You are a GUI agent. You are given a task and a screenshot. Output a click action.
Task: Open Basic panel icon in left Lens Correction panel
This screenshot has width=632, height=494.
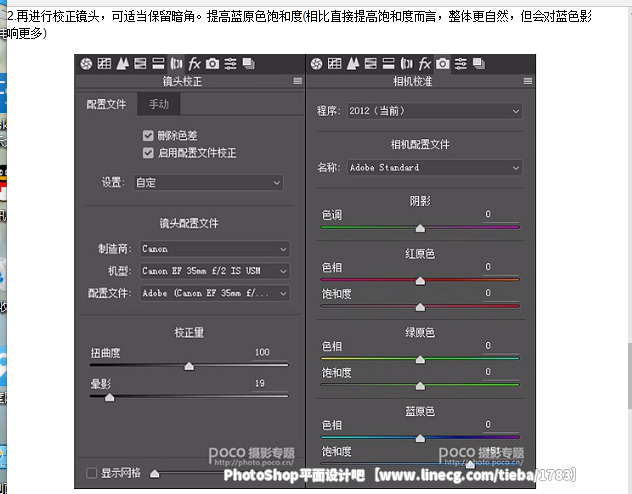pyautogui.click(x=86, y=64)
